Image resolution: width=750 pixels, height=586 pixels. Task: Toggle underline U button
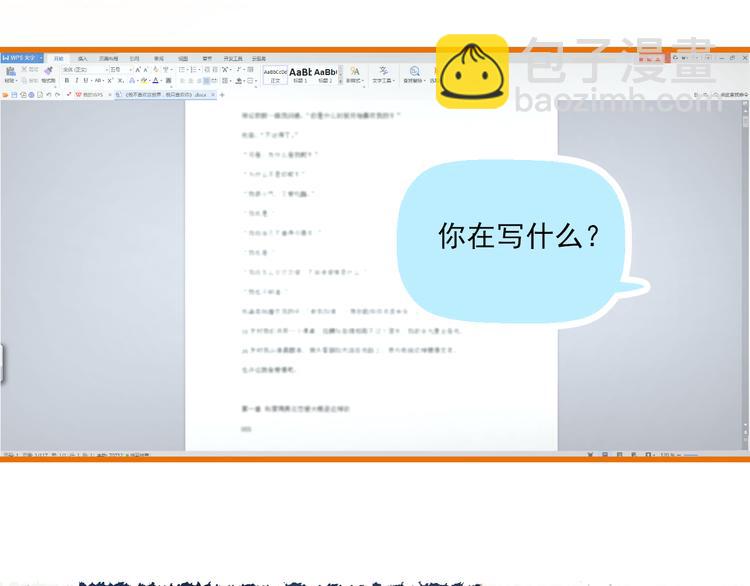(86, 80)
